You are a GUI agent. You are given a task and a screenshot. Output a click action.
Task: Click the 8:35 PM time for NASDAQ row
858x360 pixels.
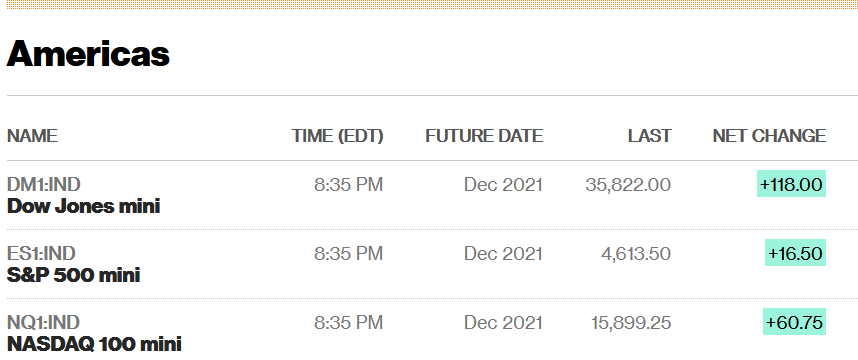(x=349, y=322)
